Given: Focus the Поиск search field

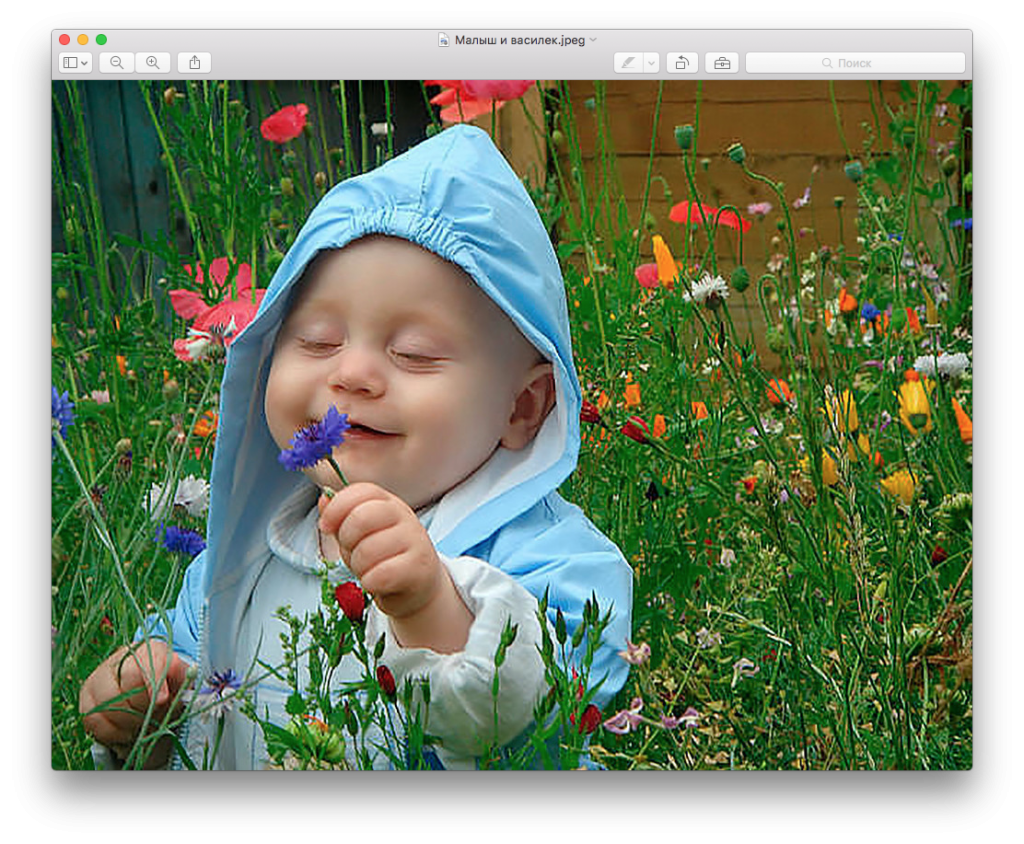Looking at the screenshot, I should (x=856, y=63).
